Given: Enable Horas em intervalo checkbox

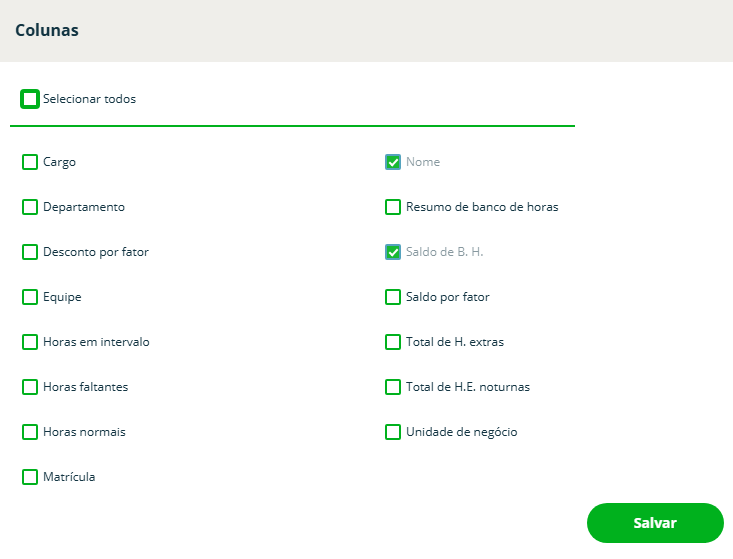Looking at the screenshot, I should (x=30, y=342).
